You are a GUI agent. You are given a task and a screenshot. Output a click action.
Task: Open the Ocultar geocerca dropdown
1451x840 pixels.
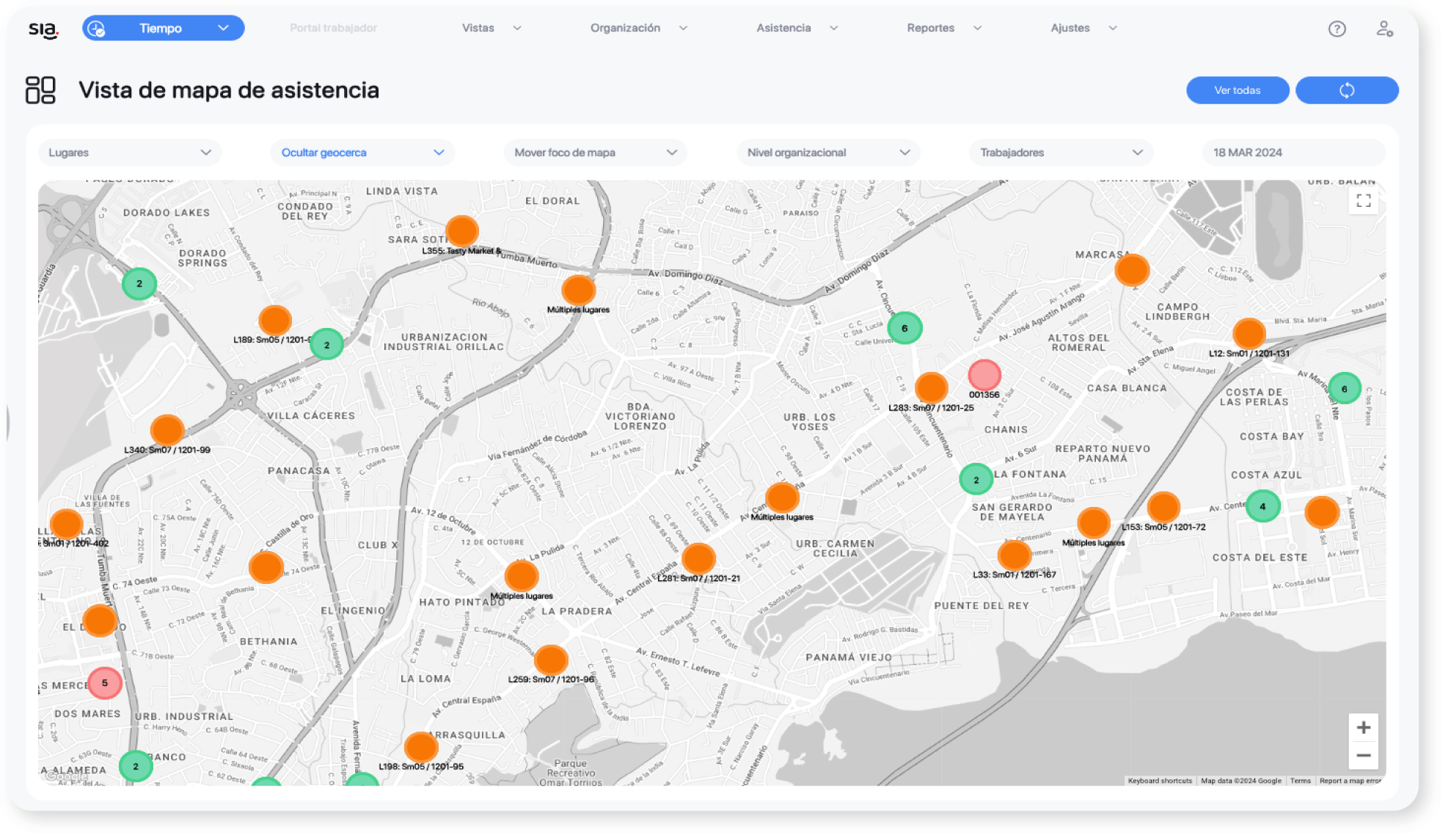click(362, 153)
